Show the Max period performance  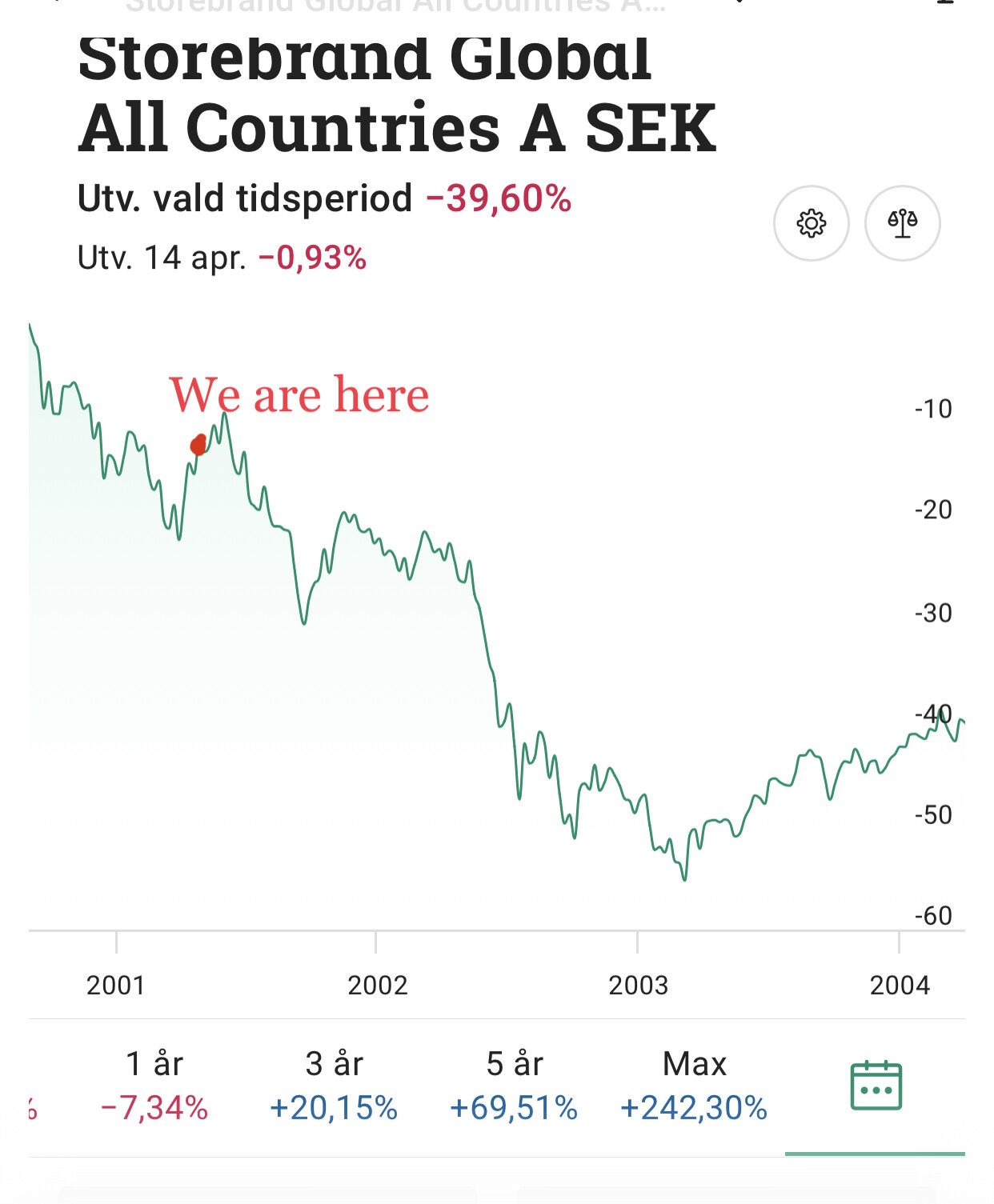694,1085
